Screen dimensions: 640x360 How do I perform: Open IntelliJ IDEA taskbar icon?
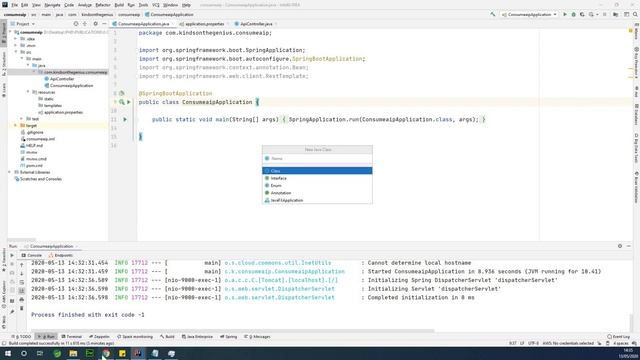coord(138,353)
